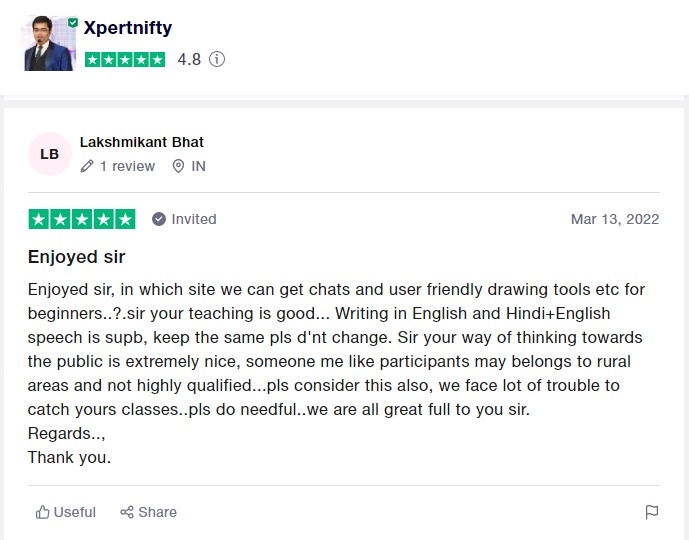Viewport: 689px width, 540px height.
Task: Click the review's five green stars
Action: click(x=82, y=219)
